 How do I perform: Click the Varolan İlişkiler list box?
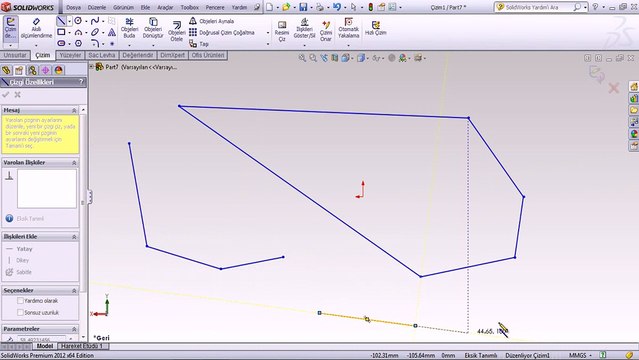tap(46, 189)
